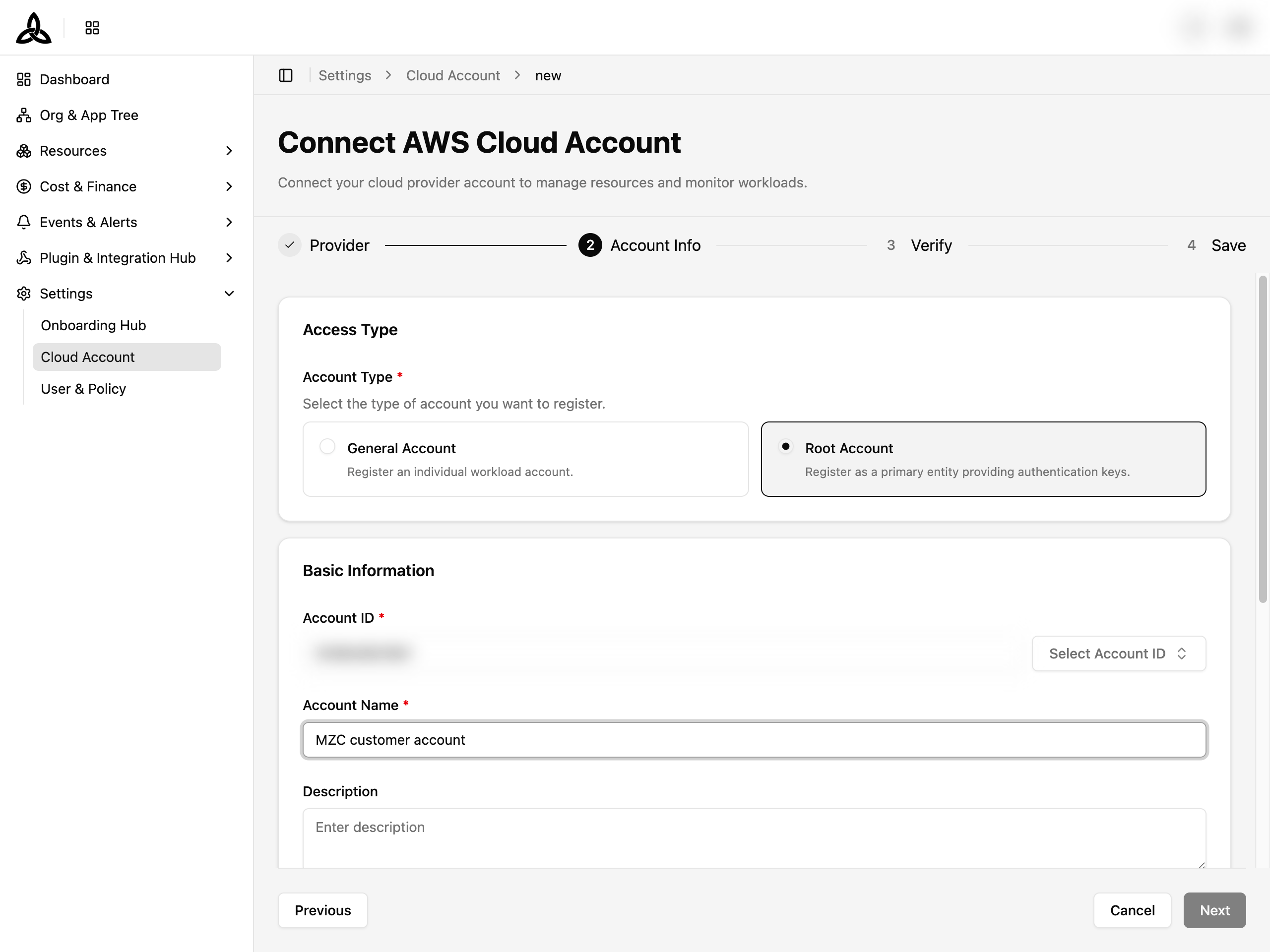Click the Verify step label
Viewport: 1270px width, 952px height.
(931, 245)
